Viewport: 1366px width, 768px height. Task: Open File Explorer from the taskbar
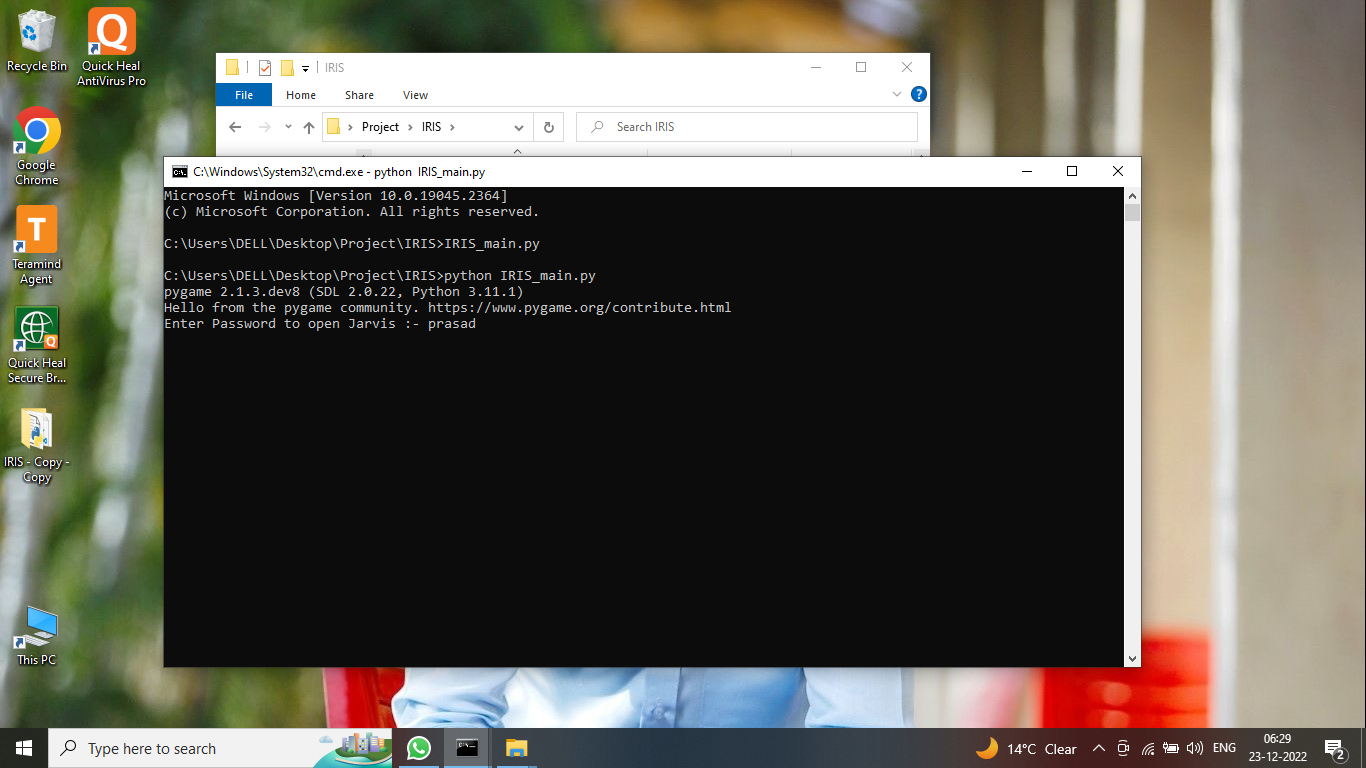[515, 748]
